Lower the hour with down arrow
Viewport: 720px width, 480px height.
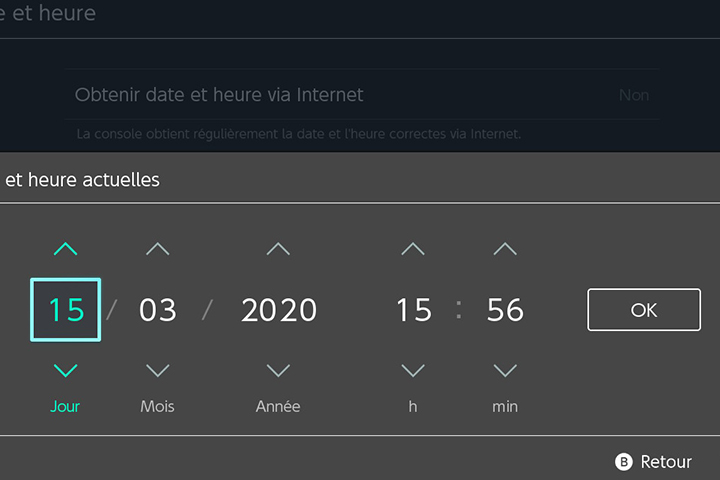413,371
